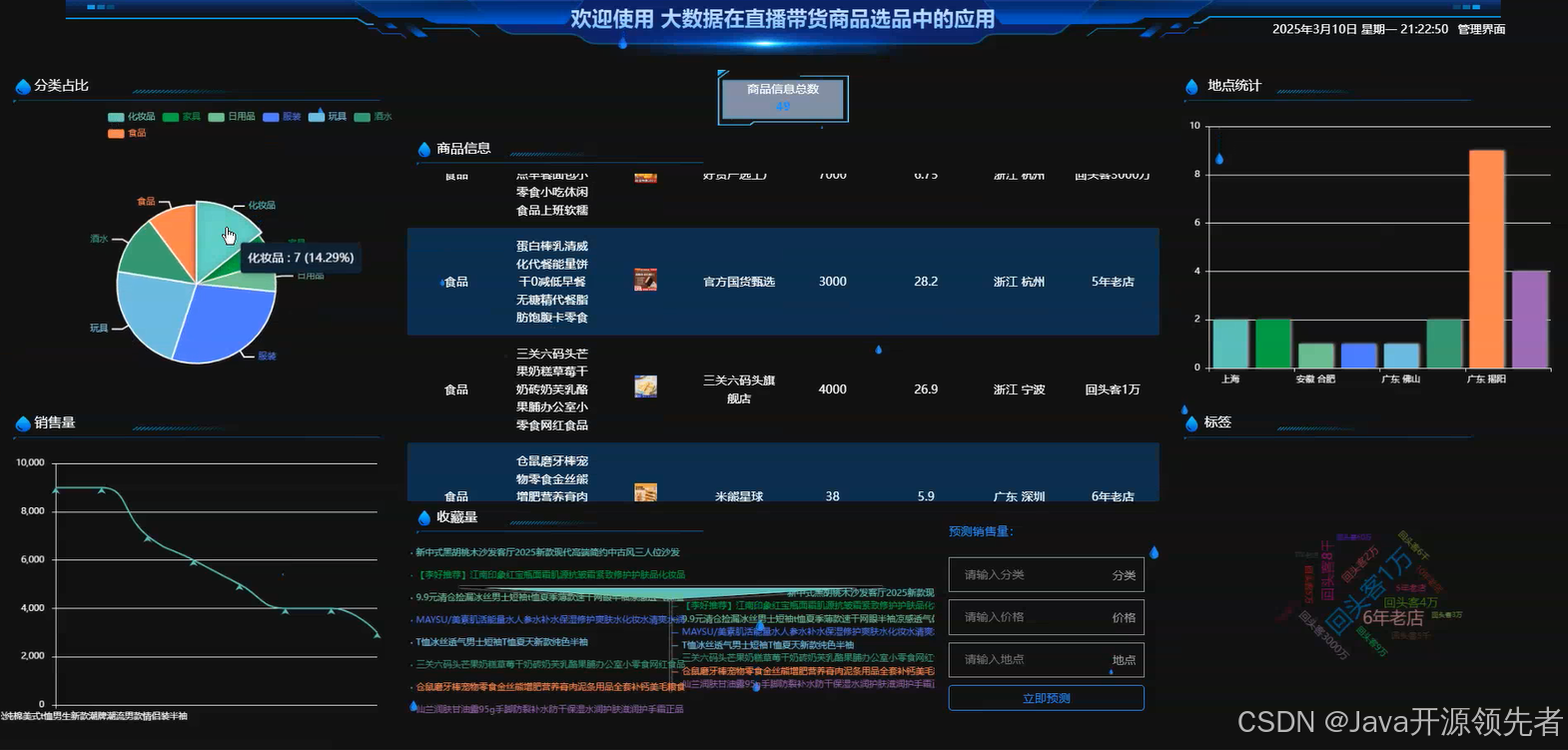The height and width of the screenshot is (750, 1568).
Task: Select favorite item 仓鼠磨牙棒宠物零食
Action: point(549,687)
